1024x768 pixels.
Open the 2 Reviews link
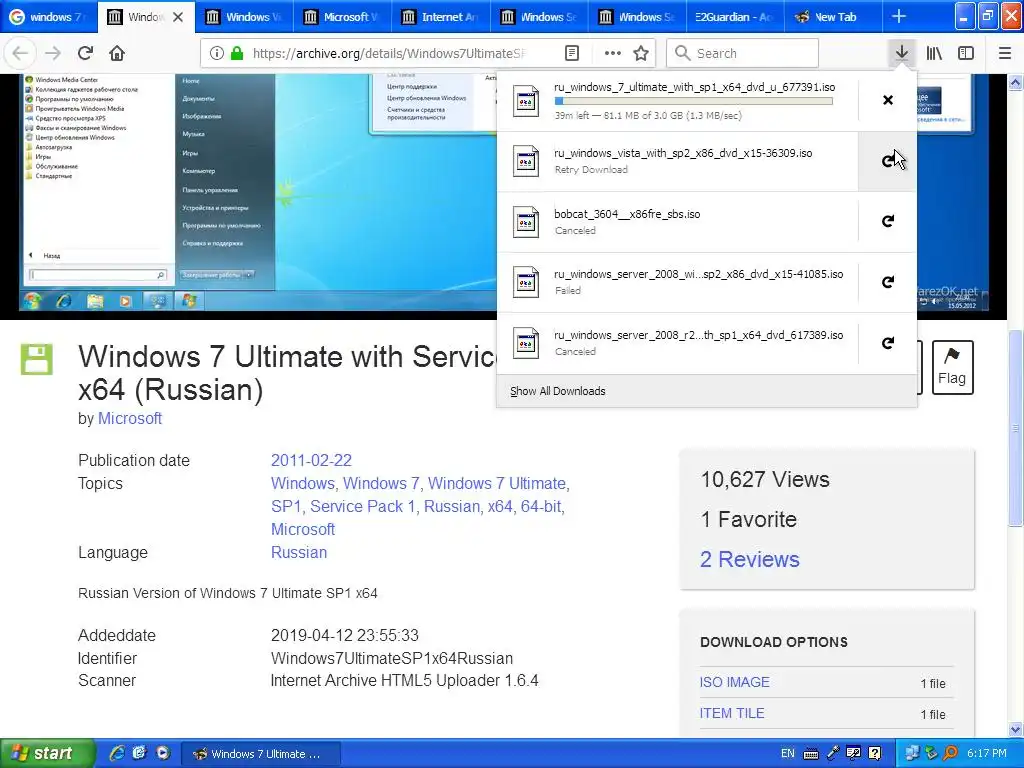click(x=750, y=559)
